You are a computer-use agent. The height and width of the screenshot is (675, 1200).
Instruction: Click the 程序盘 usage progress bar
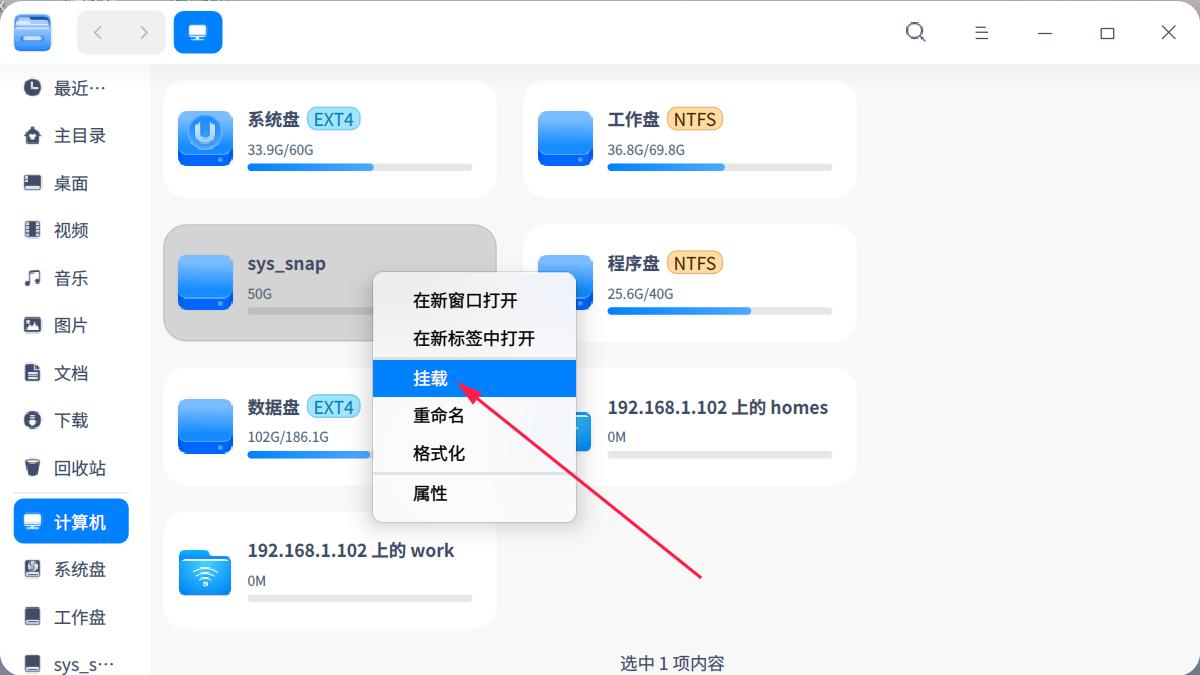coord(720,311)
